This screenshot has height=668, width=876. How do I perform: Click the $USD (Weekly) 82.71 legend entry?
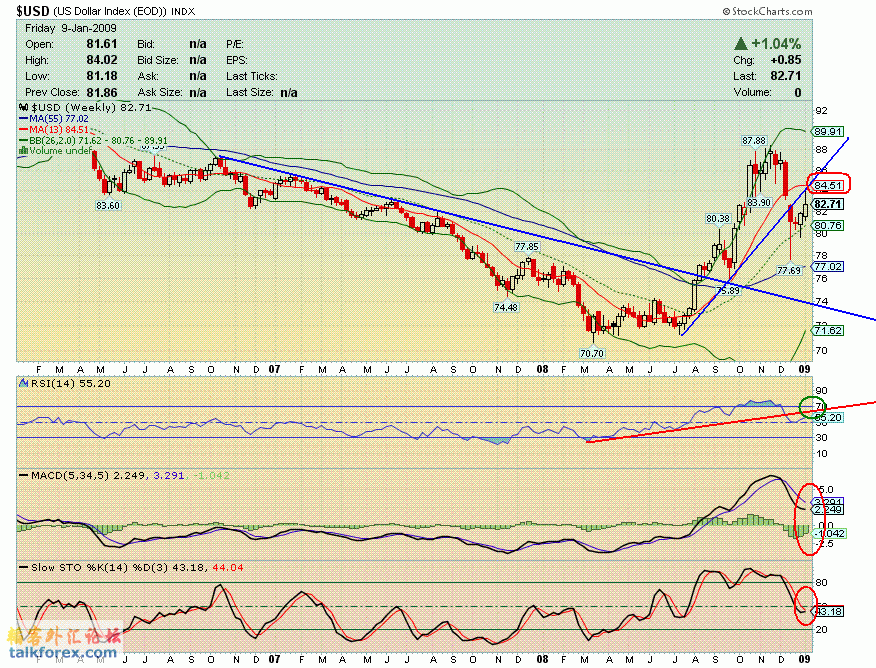pos(92,107)
